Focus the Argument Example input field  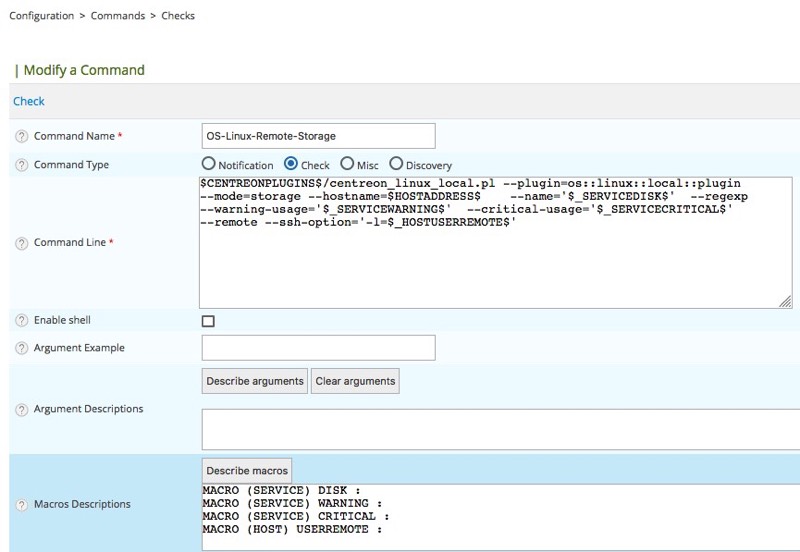(318, 348)
